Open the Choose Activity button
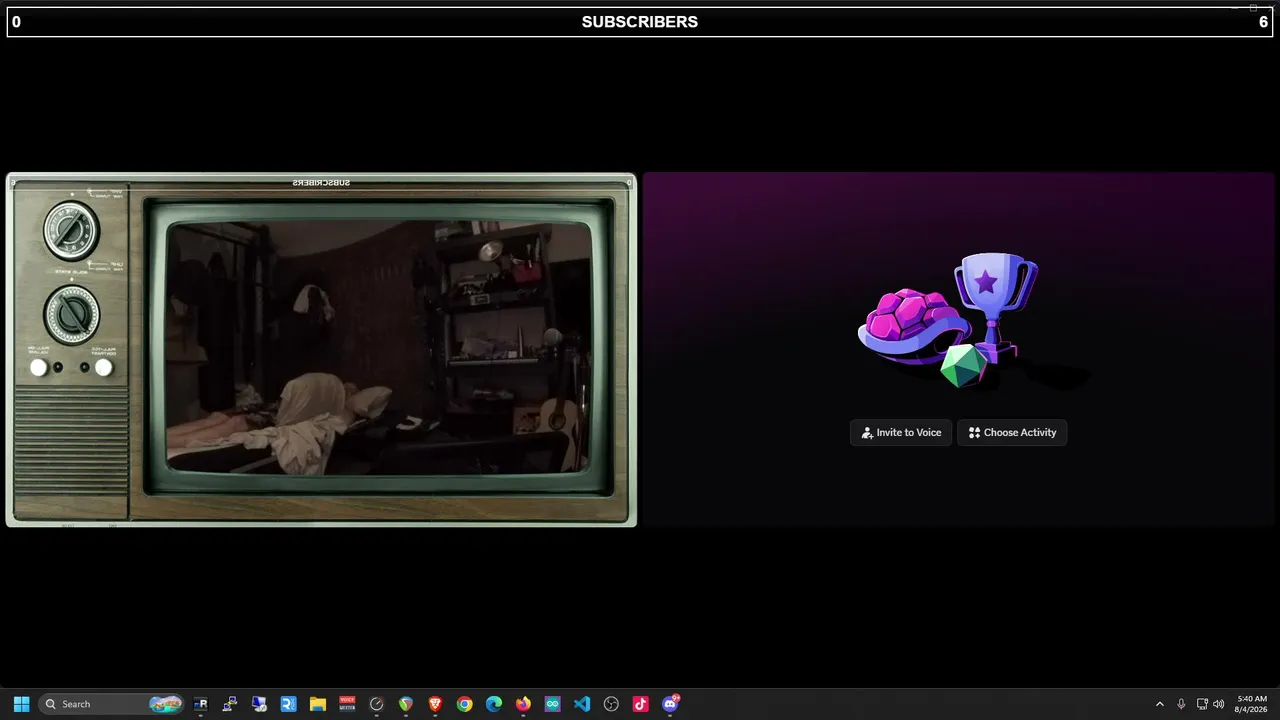 pos(1012,433)
